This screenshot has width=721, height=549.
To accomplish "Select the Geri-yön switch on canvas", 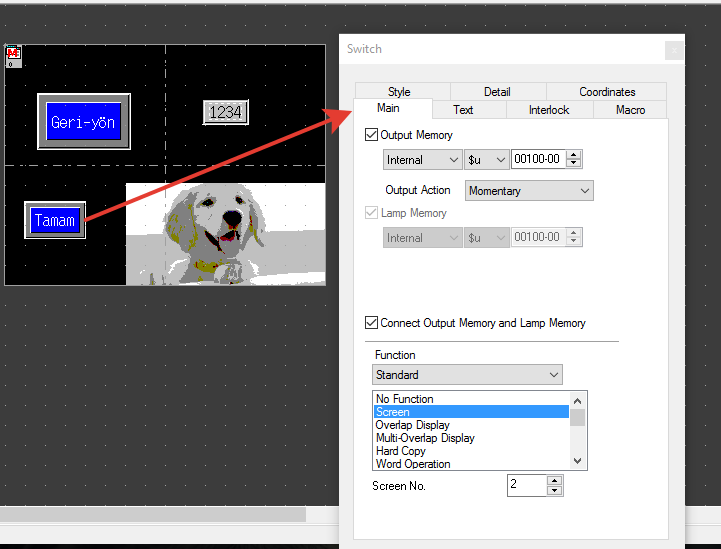I will click(84, 122).
